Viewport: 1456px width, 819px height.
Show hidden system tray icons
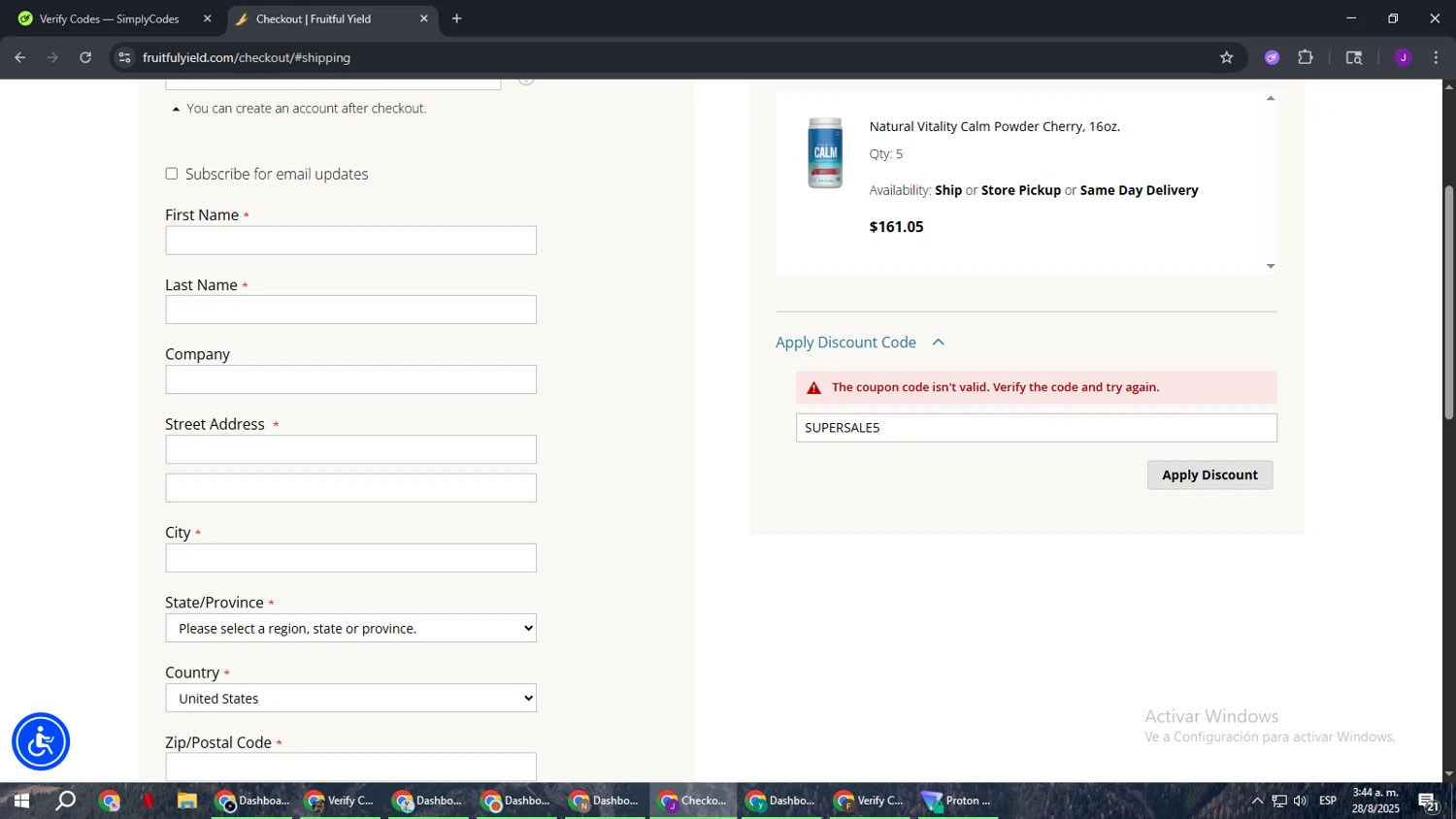[x=1257, y=801]
